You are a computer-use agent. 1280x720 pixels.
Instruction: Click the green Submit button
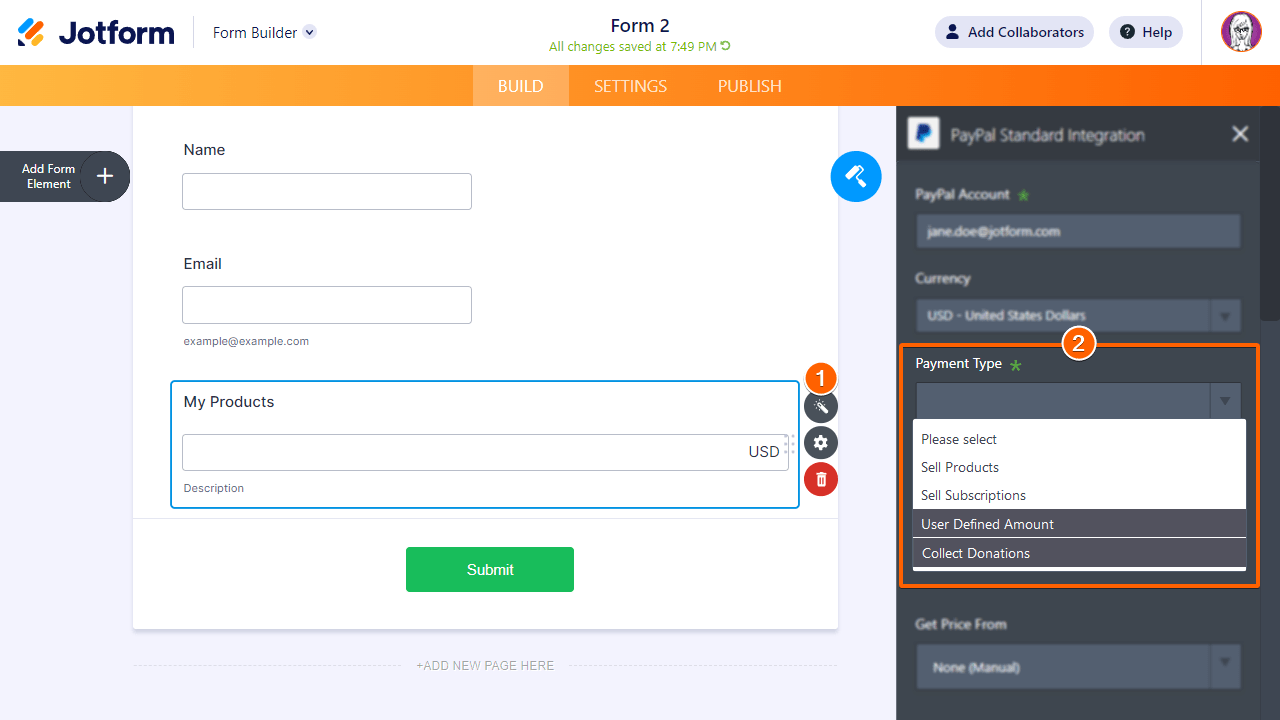pos(490,569)
